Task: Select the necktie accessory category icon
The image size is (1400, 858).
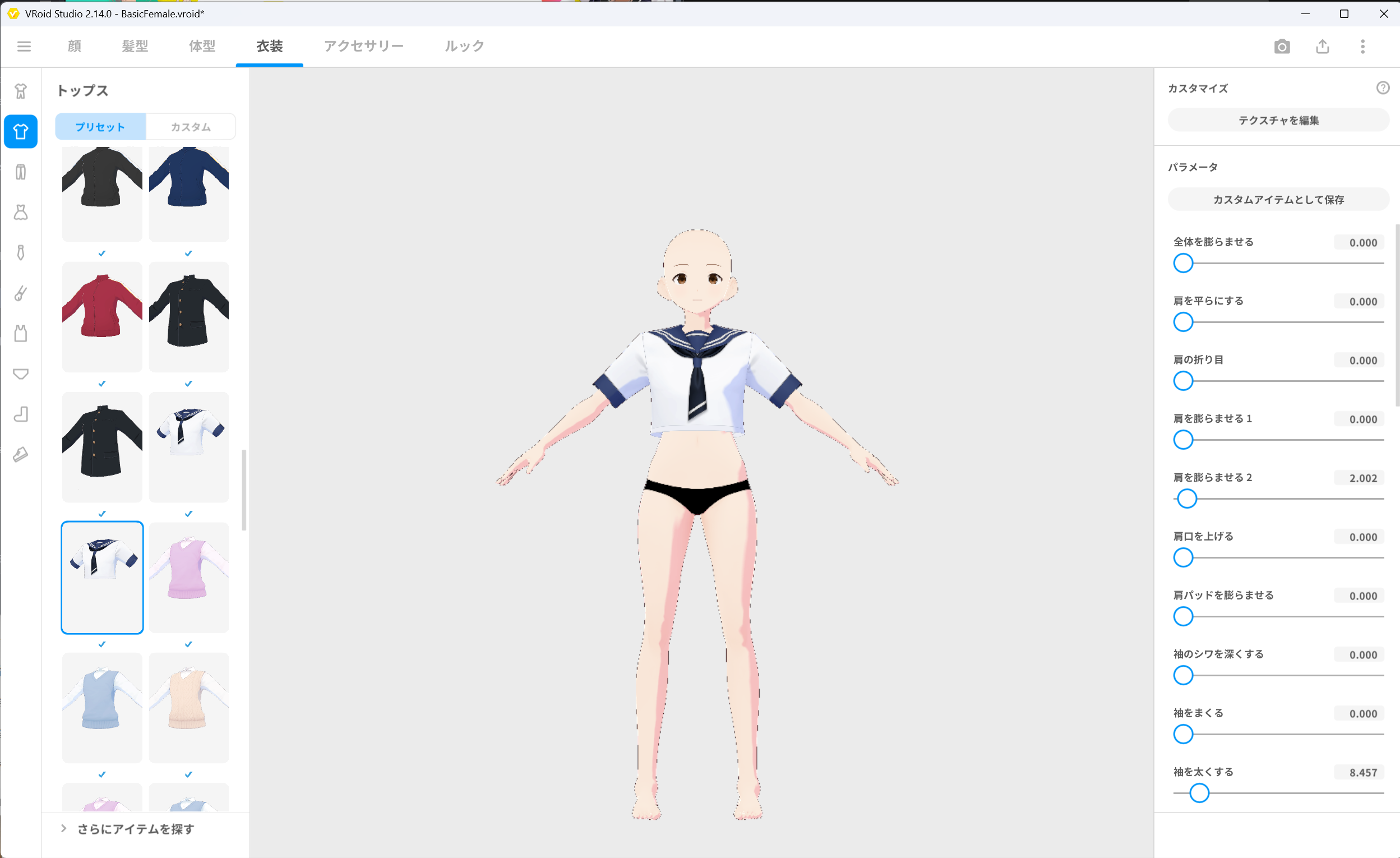Action: 21,252
